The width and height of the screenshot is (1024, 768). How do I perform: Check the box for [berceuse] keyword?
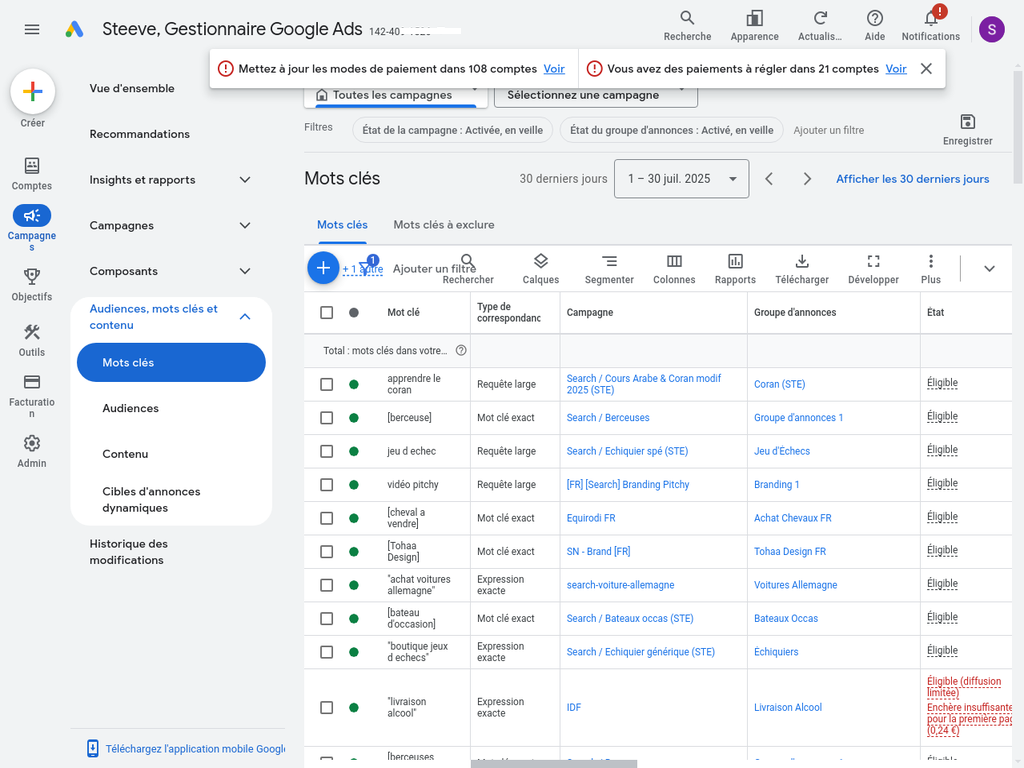pos(327,418)
